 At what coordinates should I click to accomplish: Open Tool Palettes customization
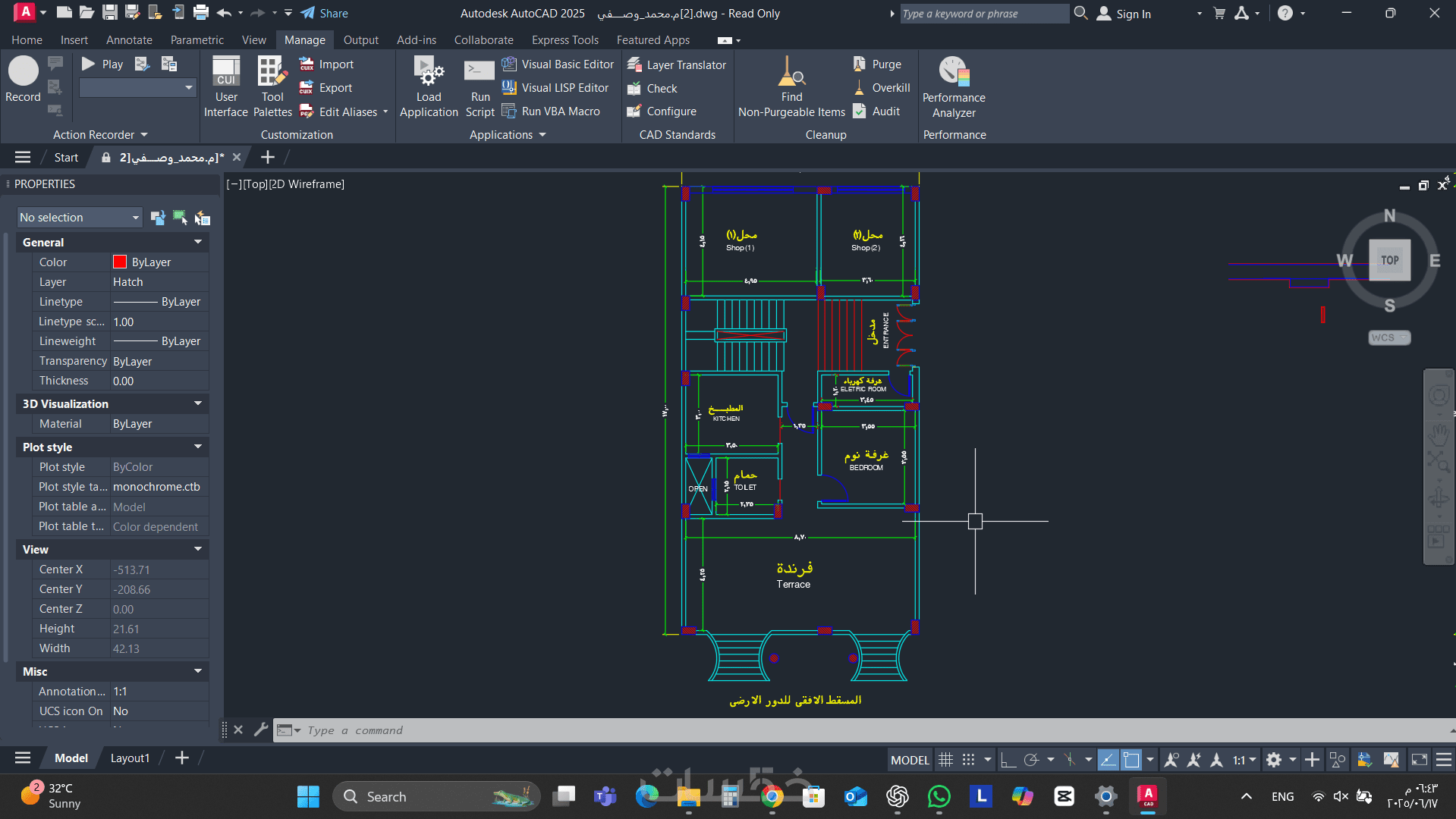pos(272,86)
